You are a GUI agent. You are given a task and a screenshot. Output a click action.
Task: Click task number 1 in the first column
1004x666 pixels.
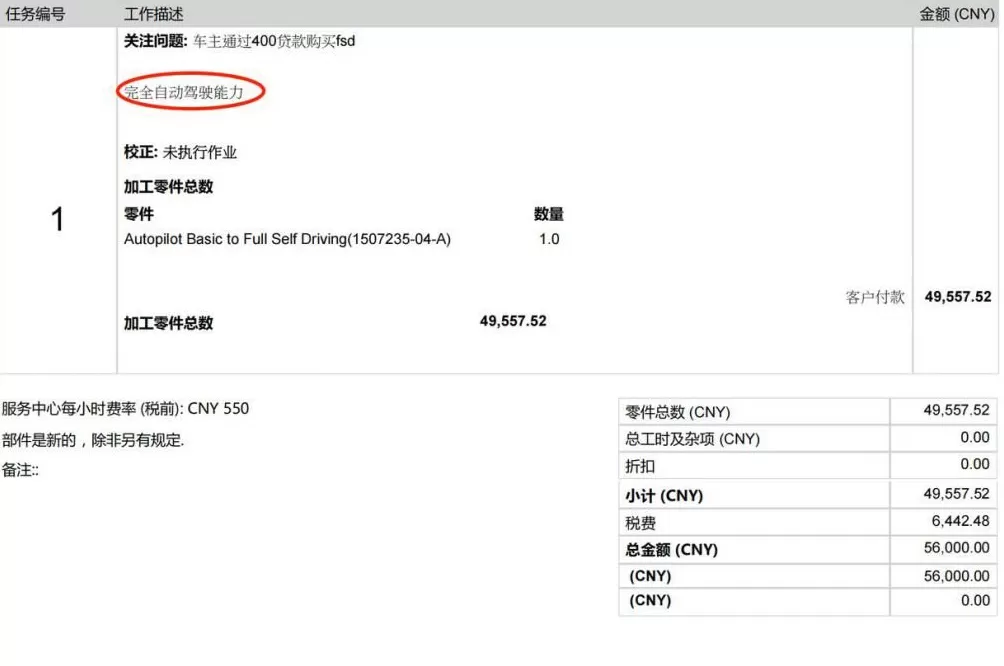[x=58, y=219]
